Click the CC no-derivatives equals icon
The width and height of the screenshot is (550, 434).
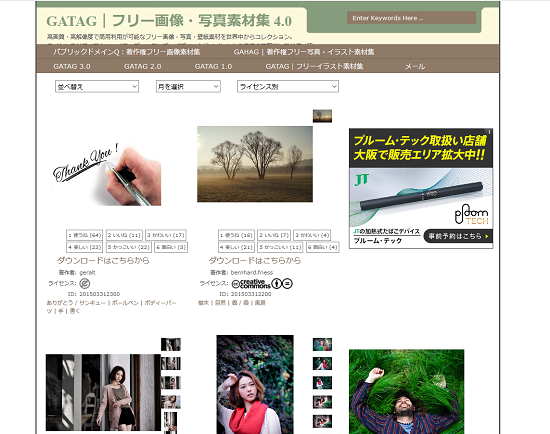[287, 283]
